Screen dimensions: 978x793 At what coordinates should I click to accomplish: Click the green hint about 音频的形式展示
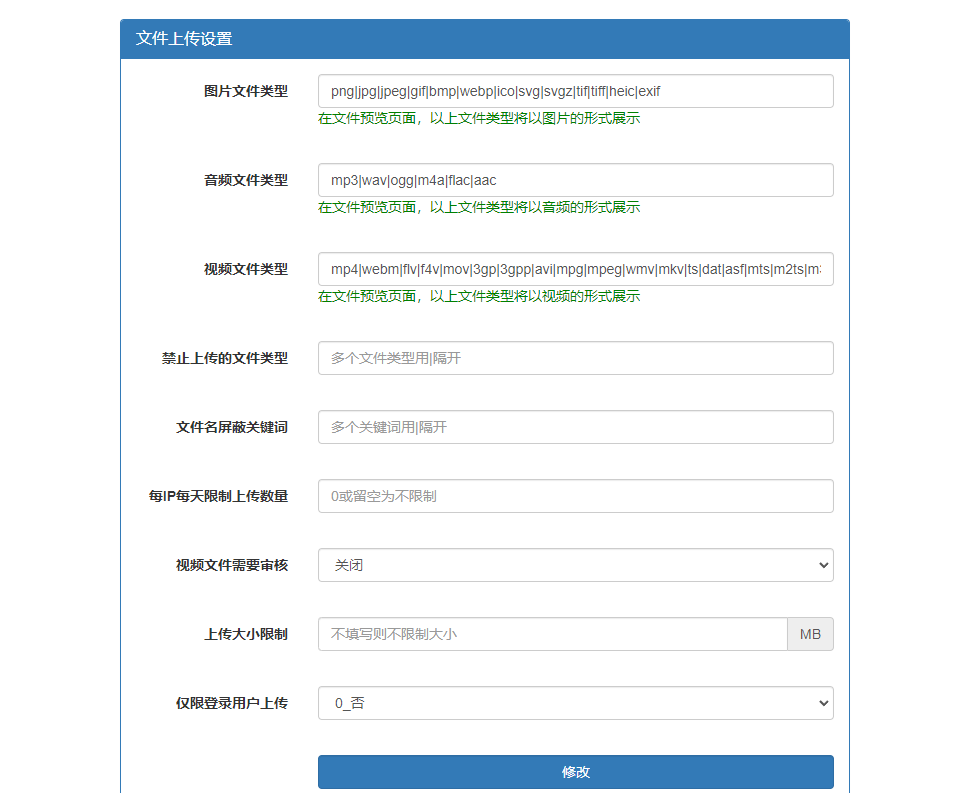click(x=479, y=208)
